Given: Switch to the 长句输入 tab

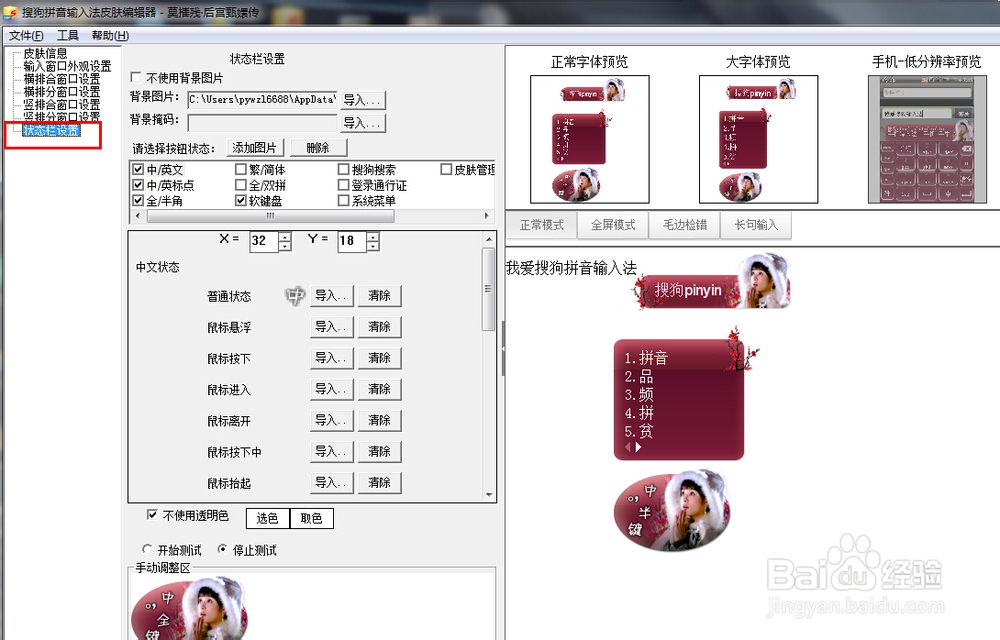Looking at the screenshot, I should [x=756, y=225].
